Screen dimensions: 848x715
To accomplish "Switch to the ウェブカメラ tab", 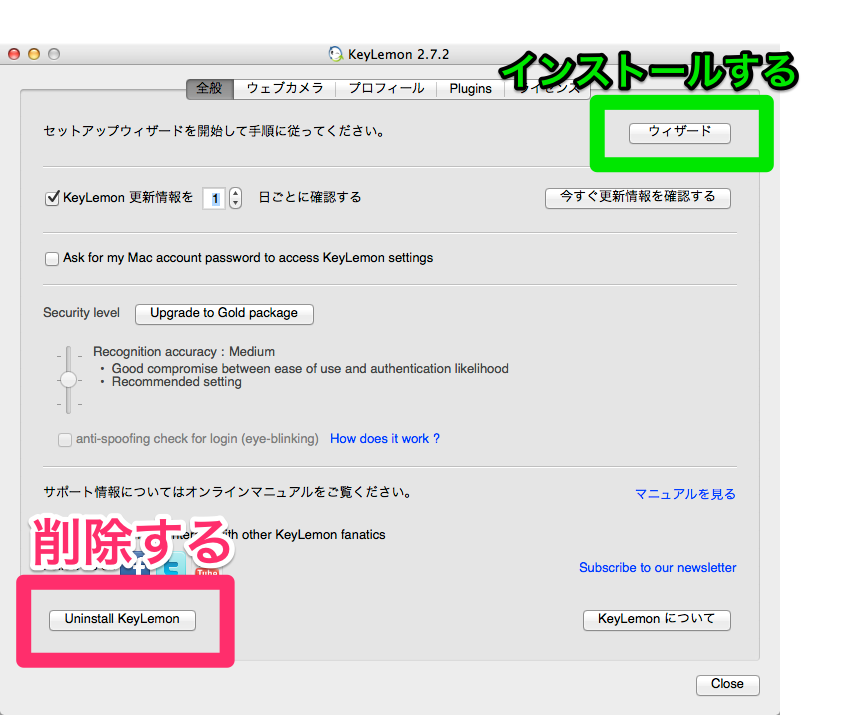I will pyautogui.click(x=284, y=88).
